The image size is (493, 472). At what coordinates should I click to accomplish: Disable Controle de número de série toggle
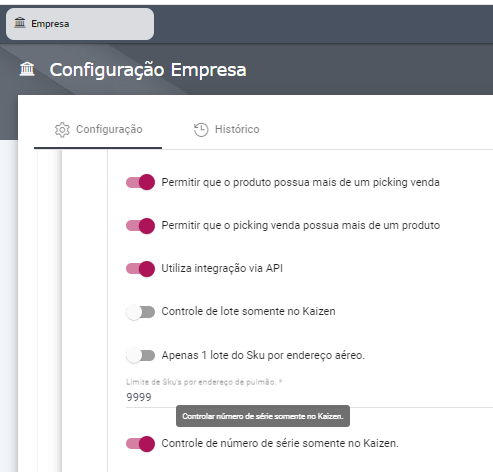point(140,444)
